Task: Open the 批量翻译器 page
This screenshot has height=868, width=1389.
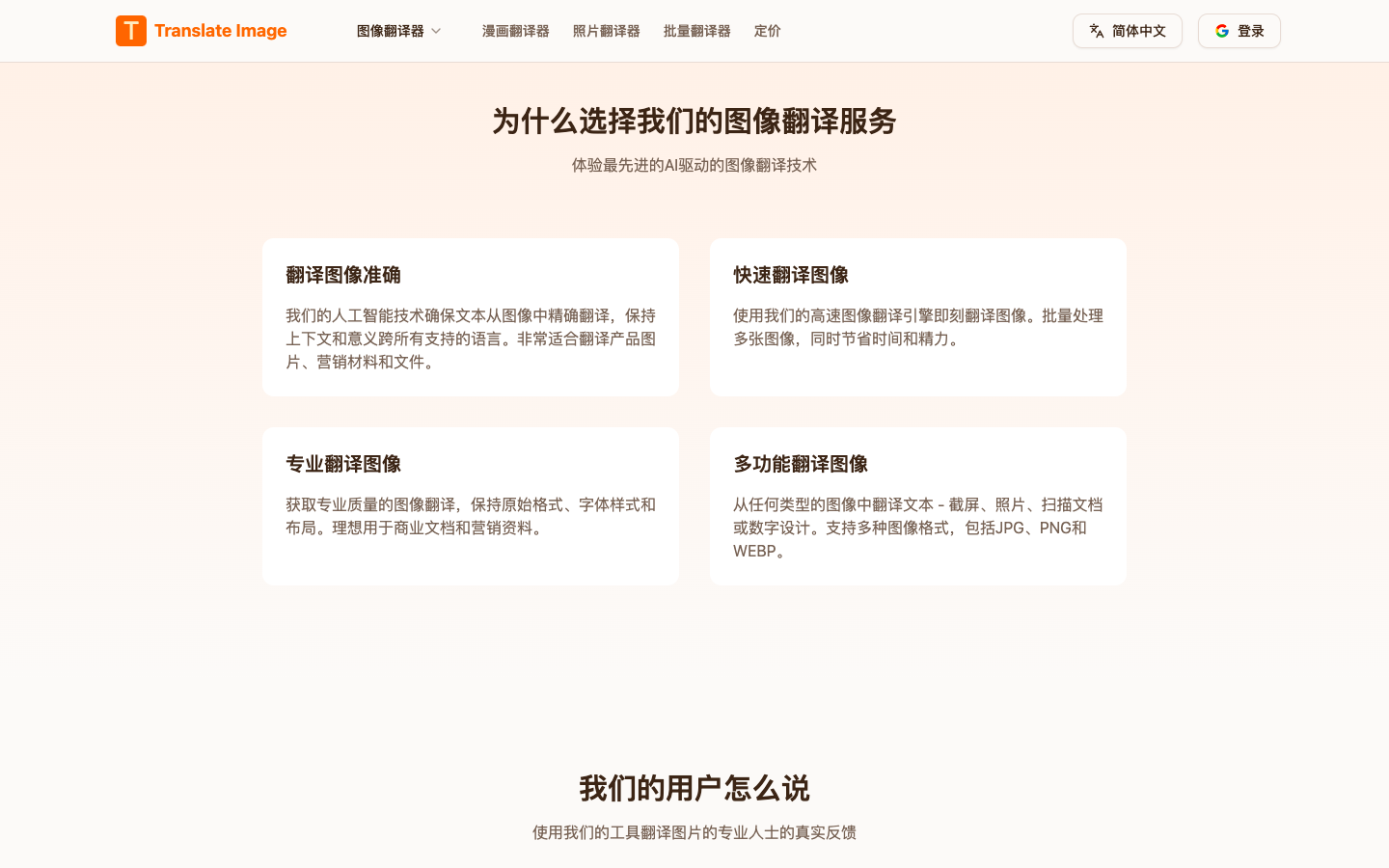Action: [x=696, y=31]
